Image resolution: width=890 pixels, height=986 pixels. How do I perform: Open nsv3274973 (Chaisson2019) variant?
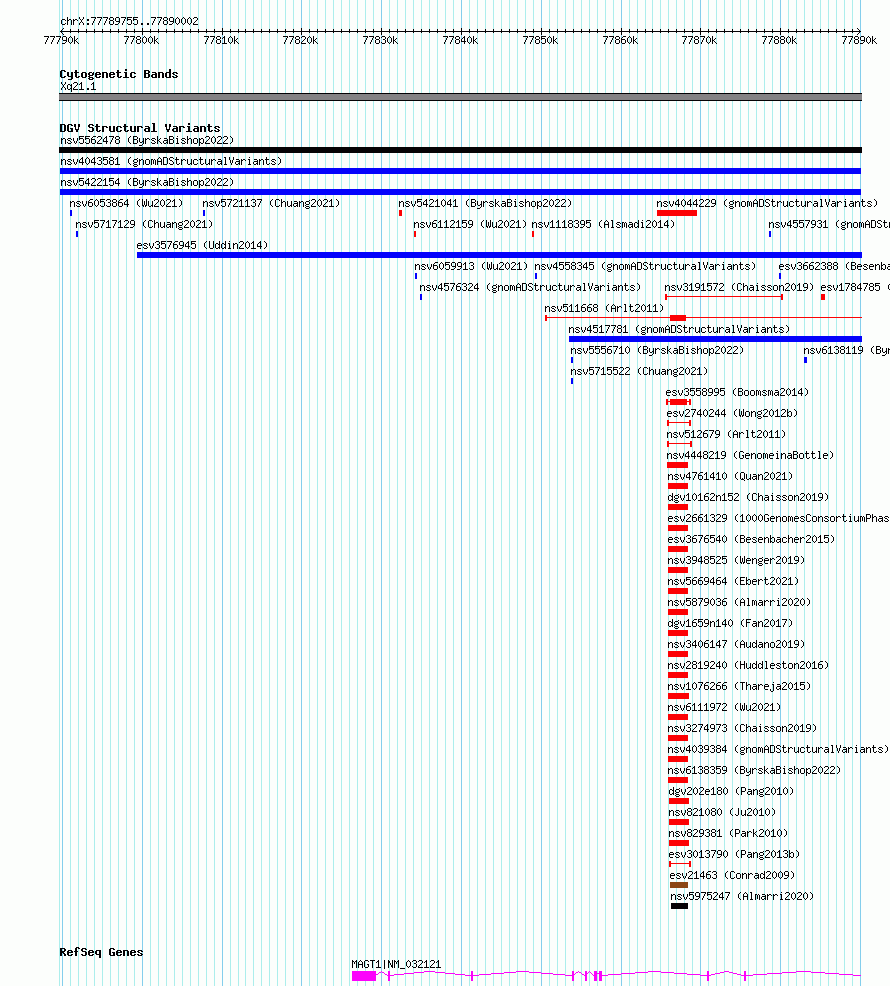pos(743,728)
